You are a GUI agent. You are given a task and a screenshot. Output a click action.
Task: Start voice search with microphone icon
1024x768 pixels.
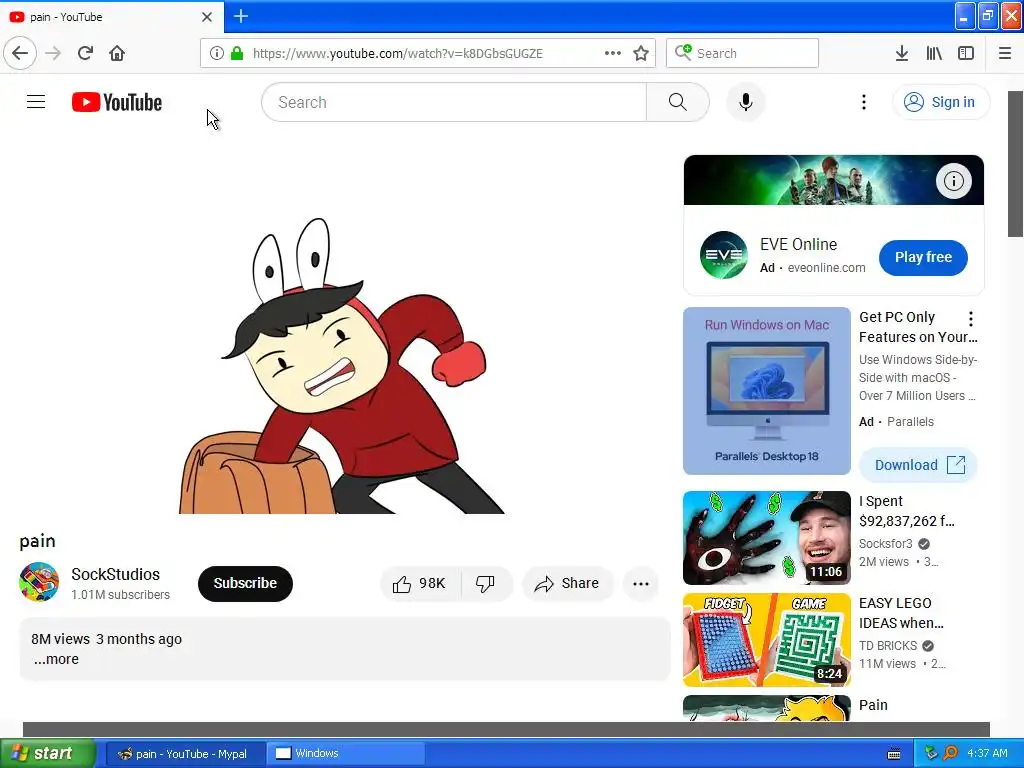745,102
